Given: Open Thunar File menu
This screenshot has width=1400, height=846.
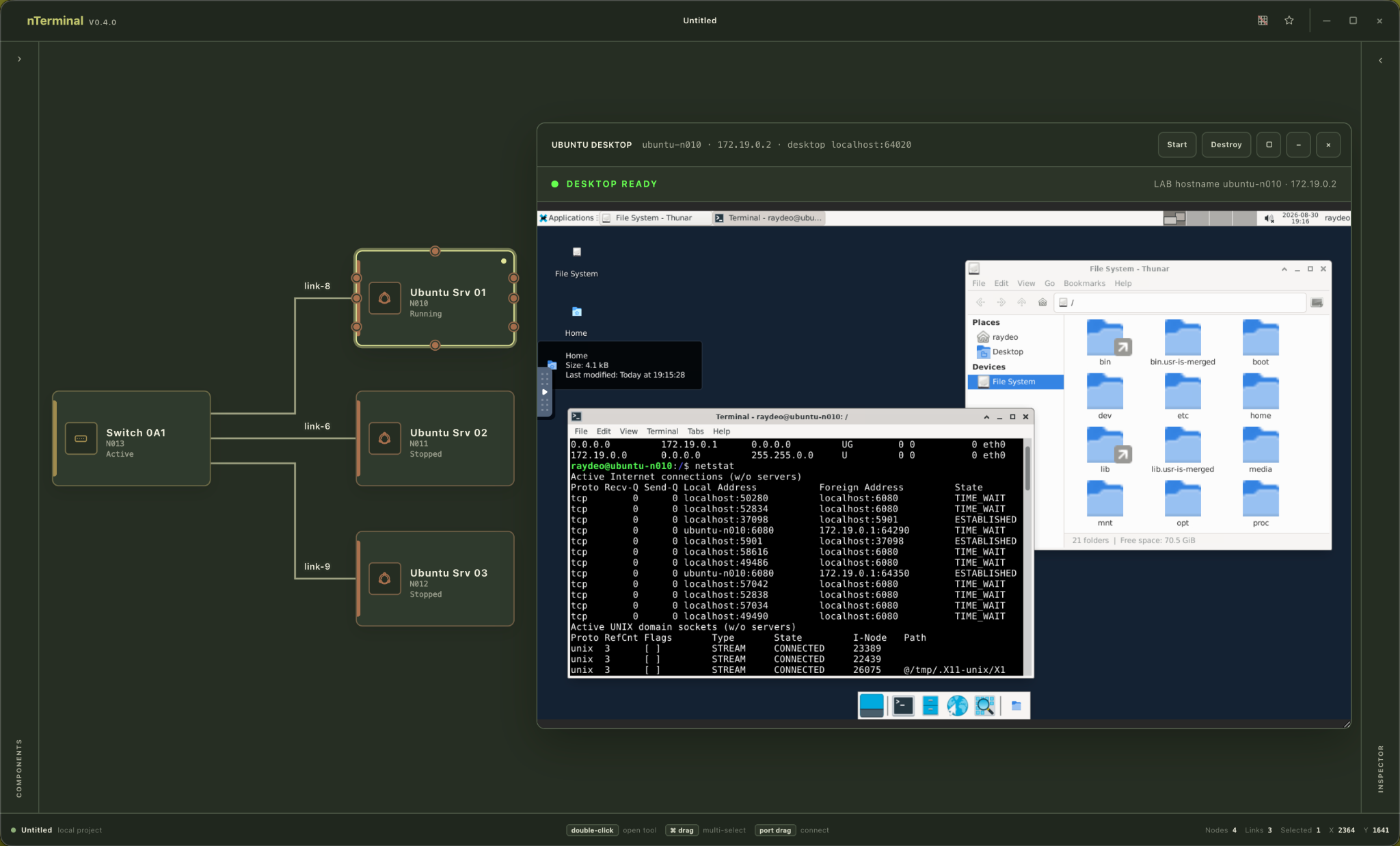Looking at the screenshot, I should coord(979,283).
